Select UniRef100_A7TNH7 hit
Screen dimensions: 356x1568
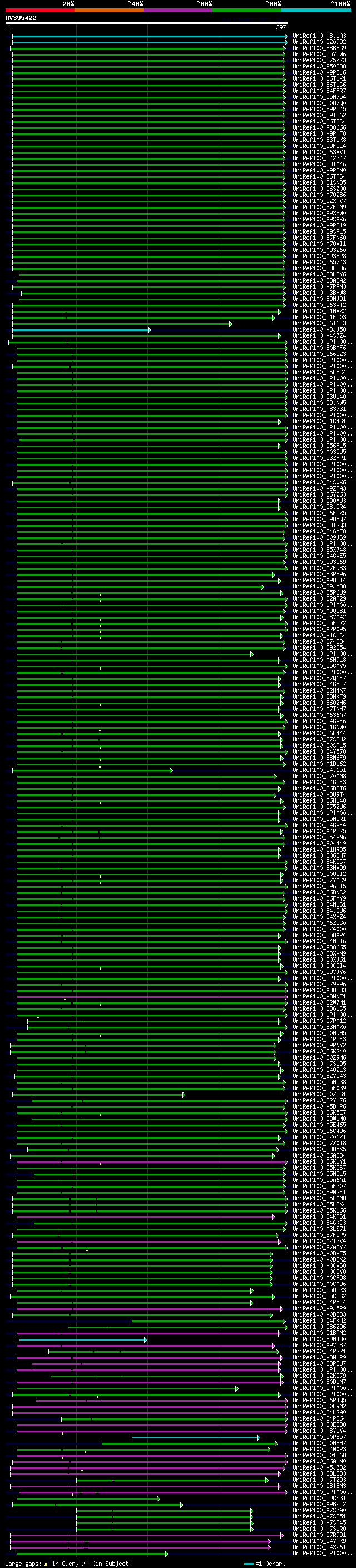click(319, 709)
